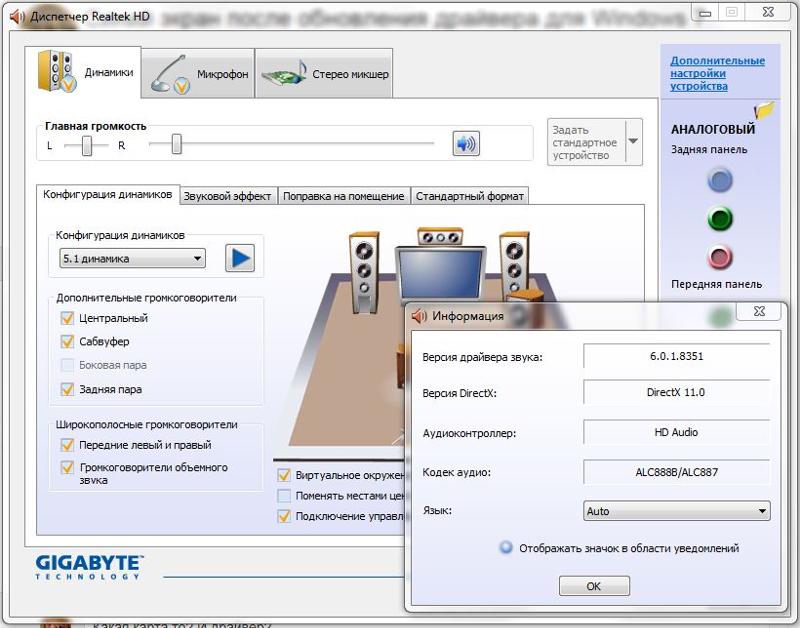Click the Главная громкость label

(95, 126)
